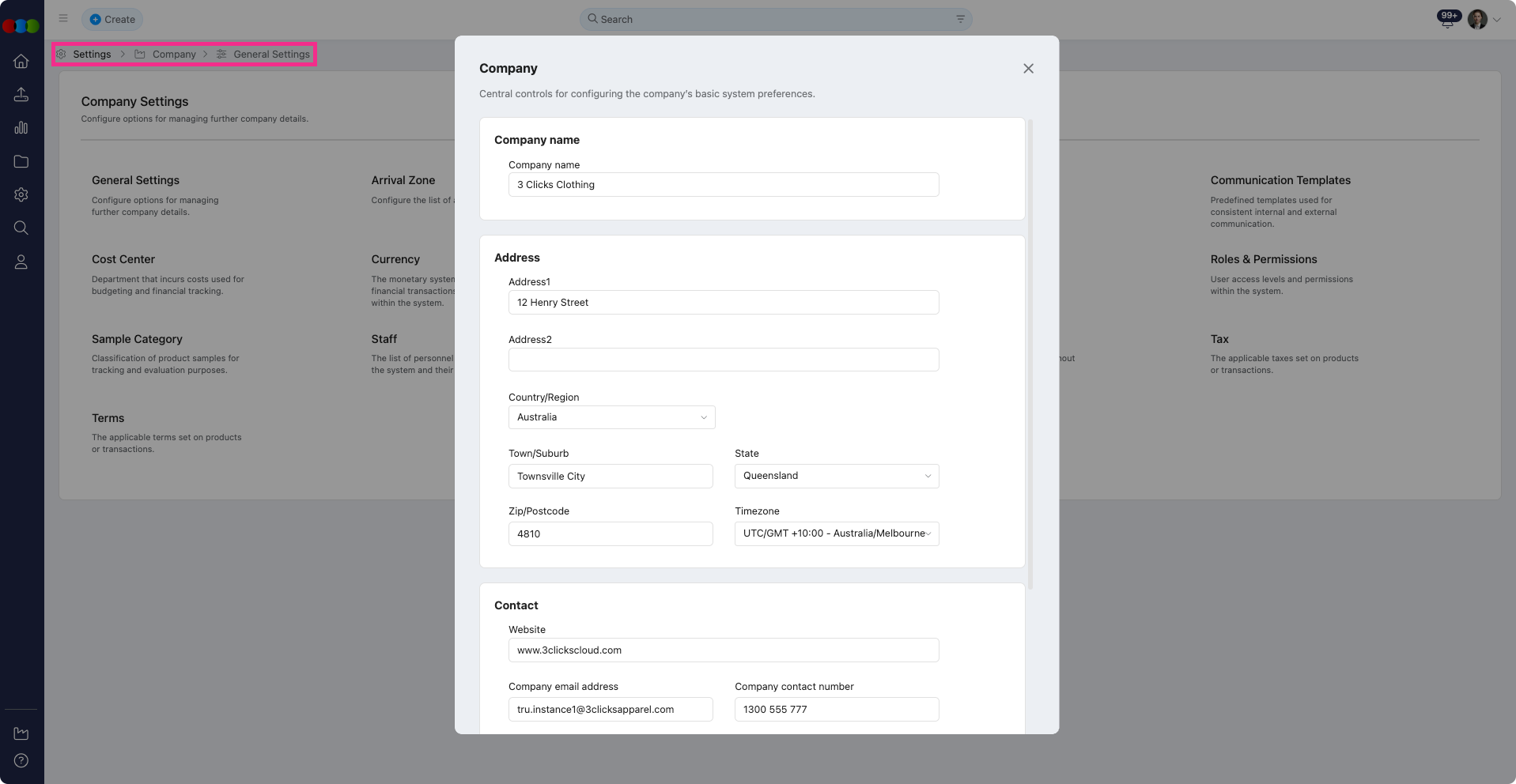This screenshot has width=1516, height=784.
Task: Click the folder icon in sidebar
Action: pos(21,161)
